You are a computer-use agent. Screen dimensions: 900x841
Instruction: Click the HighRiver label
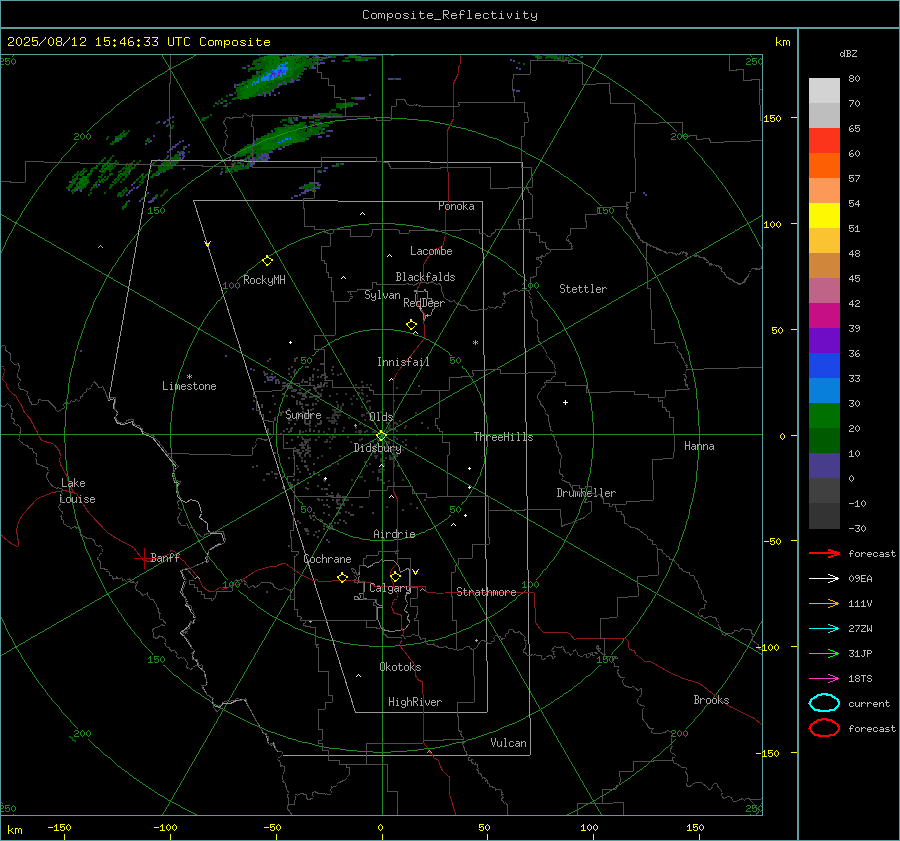(x=414, y=702)
